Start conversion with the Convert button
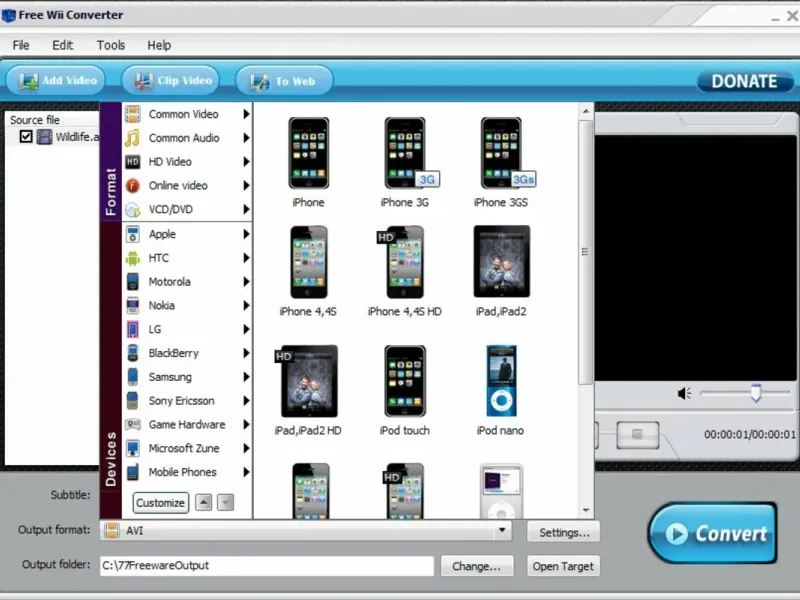Viewport: 800px width, 600px height. coord(713,533)
